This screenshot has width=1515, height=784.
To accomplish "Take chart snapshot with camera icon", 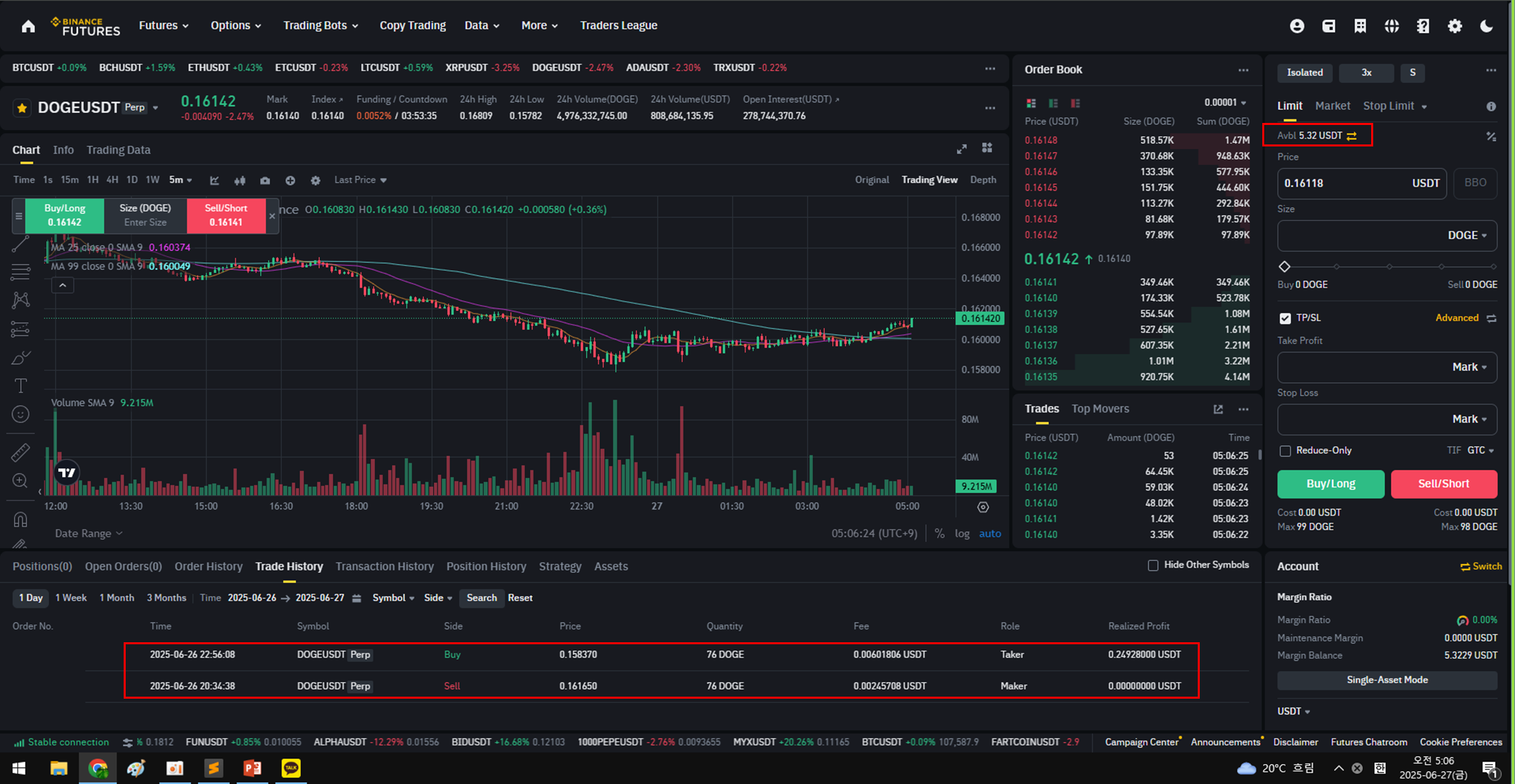I will 265,180.
